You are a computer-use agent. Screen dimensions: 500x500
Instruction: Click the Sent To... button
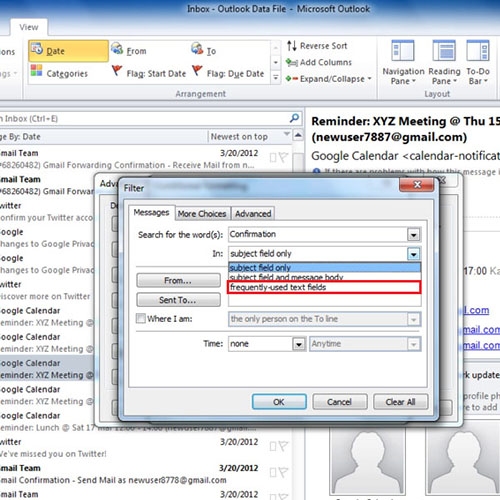[x=178, y=300]
